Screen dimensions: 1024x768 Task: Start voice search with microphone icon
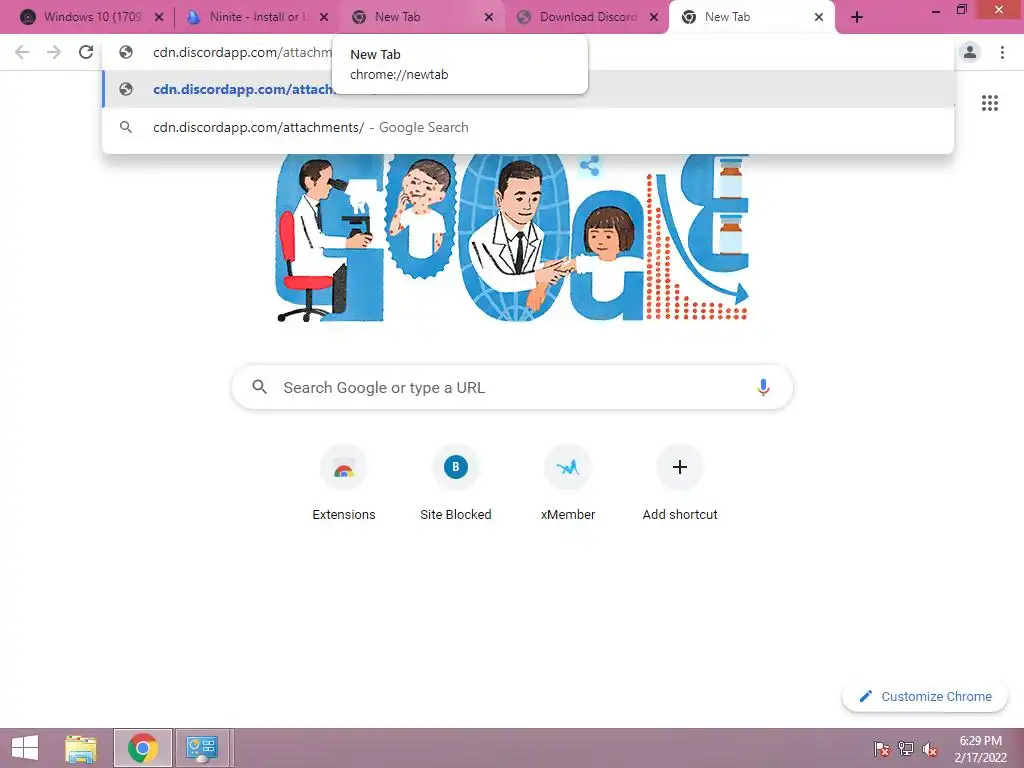coord(763,387)
